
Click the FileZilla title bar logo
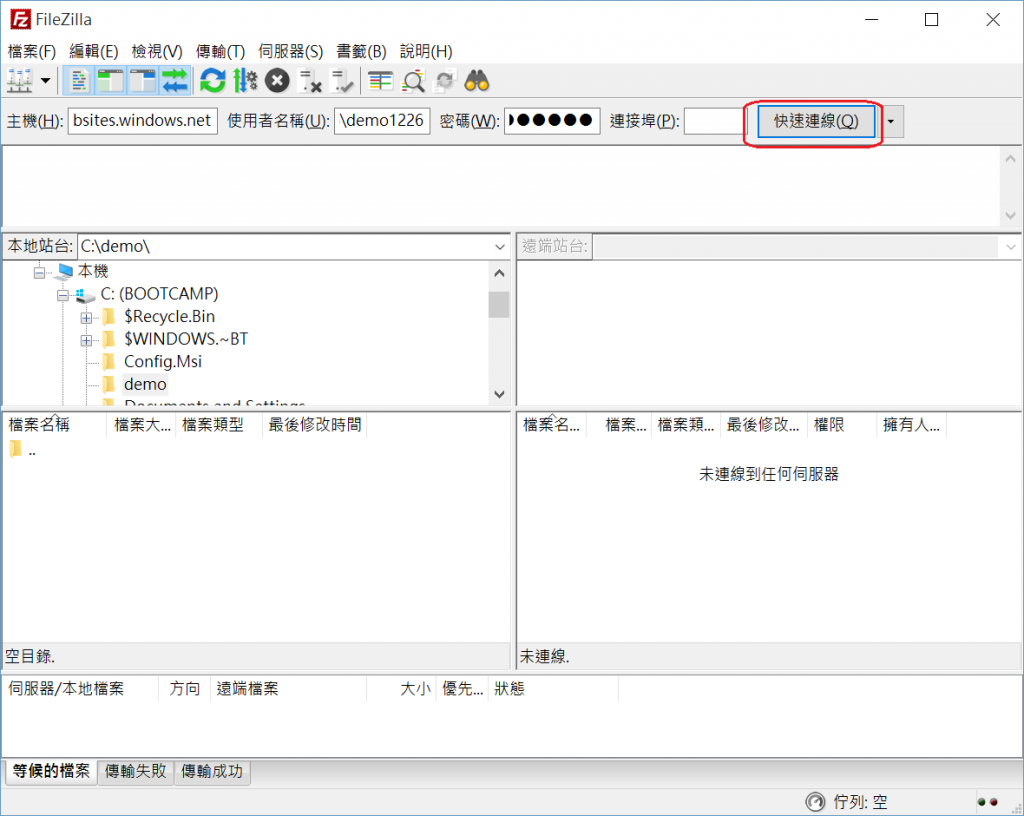pos(20,20)
